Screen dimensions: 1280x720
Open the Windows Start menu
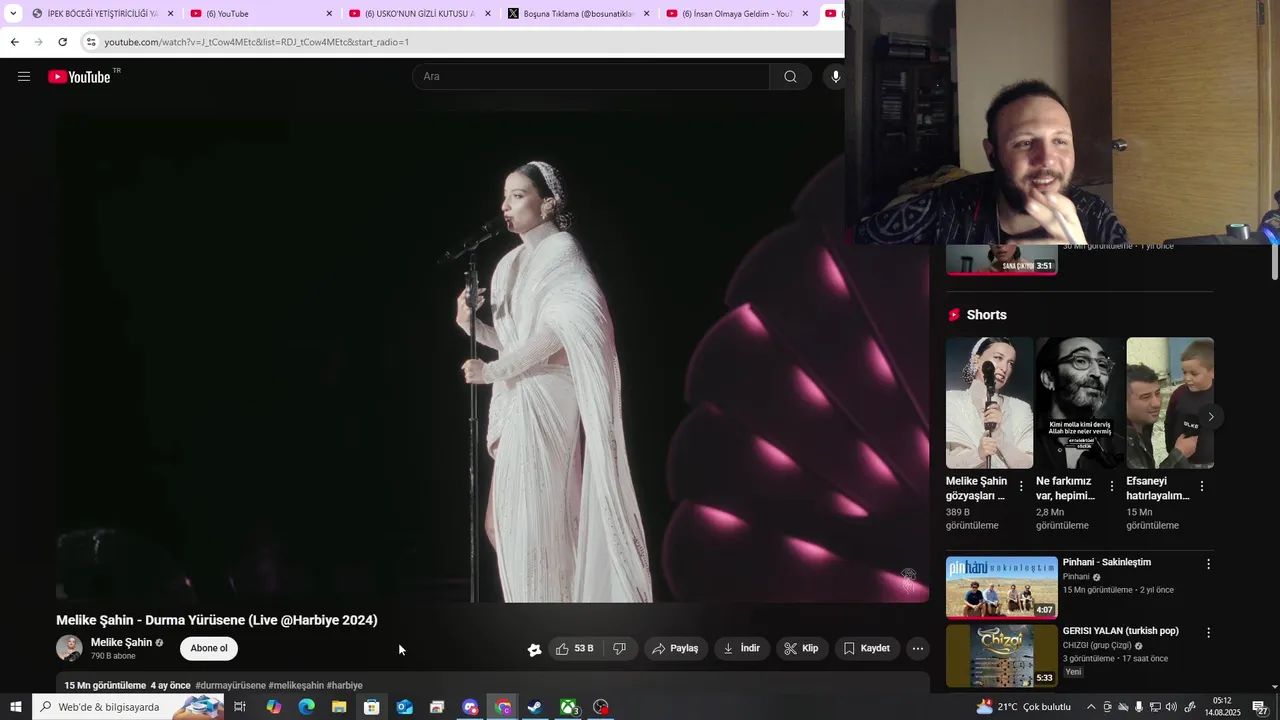coord(16,707)
